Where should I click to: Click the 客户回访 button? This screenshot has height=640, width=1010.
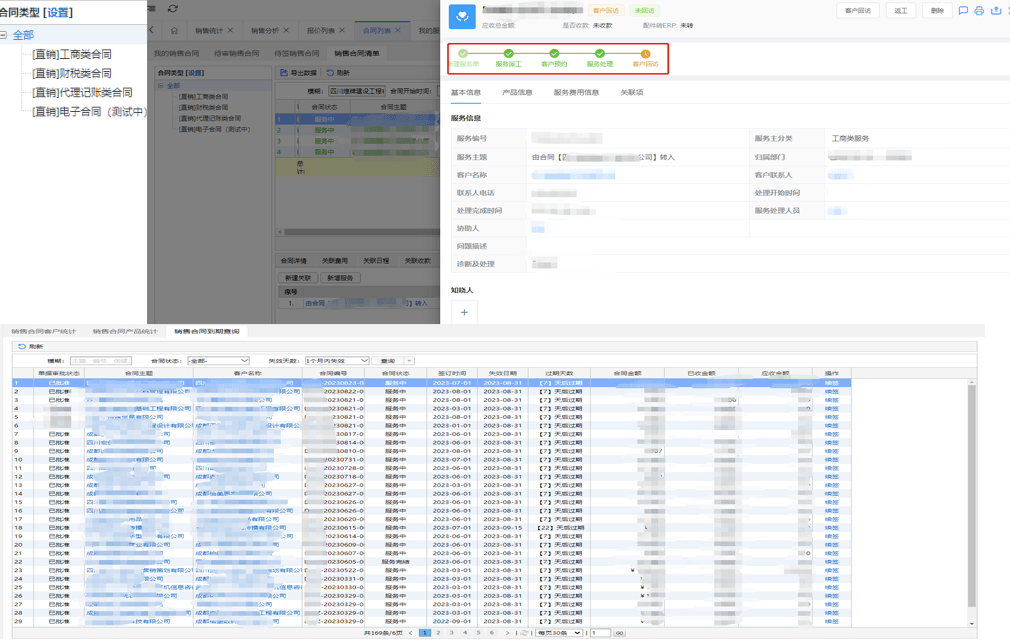[857, 11]
